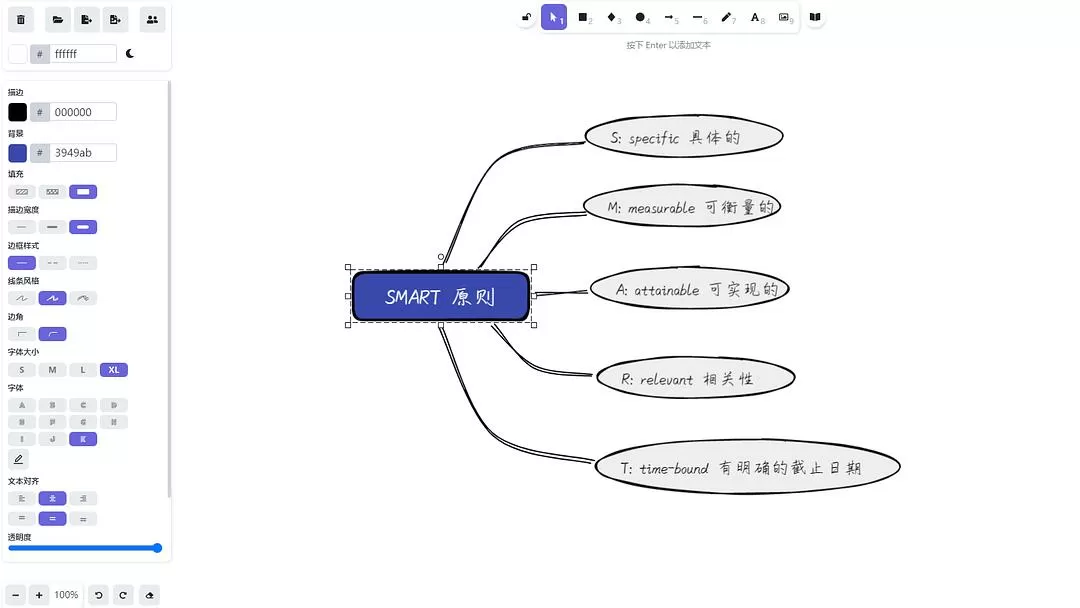
Task: Select sharp corner edge option
Action: tap(22, 334)
